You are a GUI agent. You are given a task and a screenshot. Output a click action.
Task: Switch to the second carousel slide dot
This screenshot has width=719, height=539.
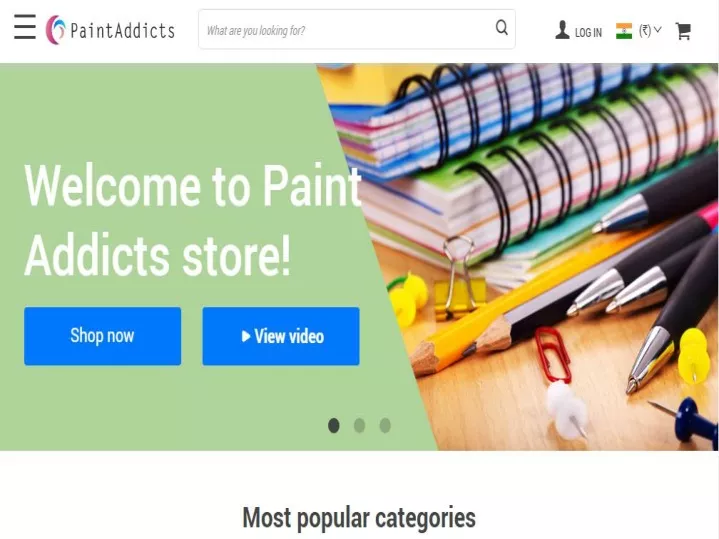click(360, 426)
